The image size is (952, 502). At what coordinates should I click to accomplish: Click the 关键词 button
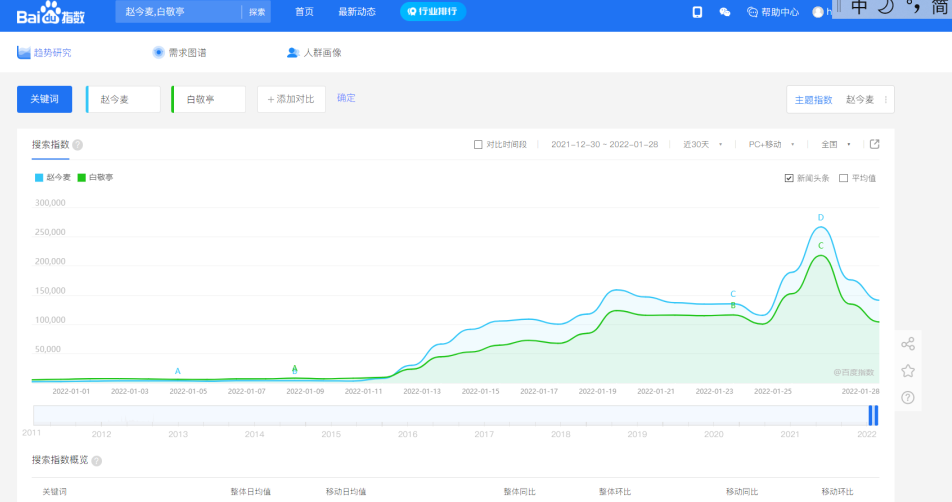click(44, 99)
